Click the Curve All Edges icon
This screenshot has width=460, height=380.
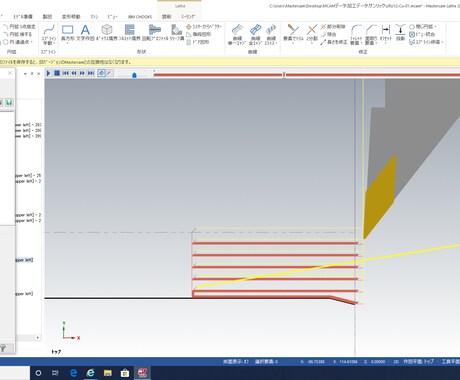pos(255,30)
